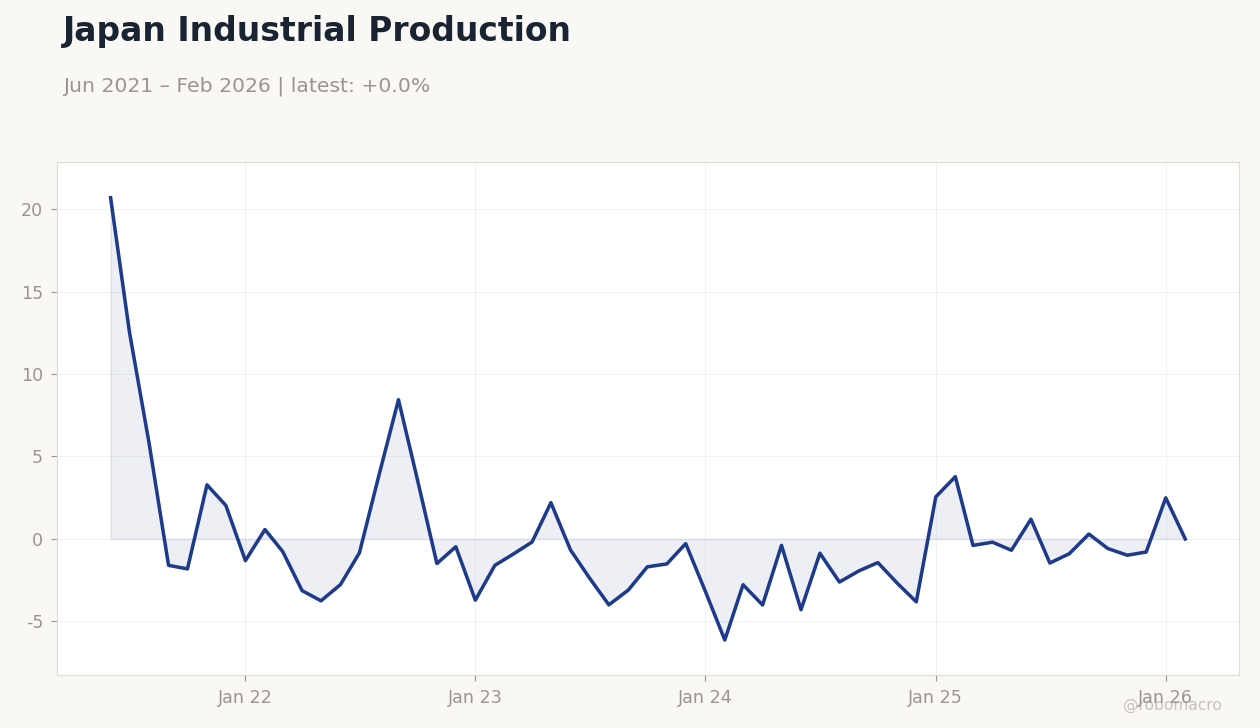Click the final data point at 0.0
The image size is (1260, 728).
[1185, 539]
